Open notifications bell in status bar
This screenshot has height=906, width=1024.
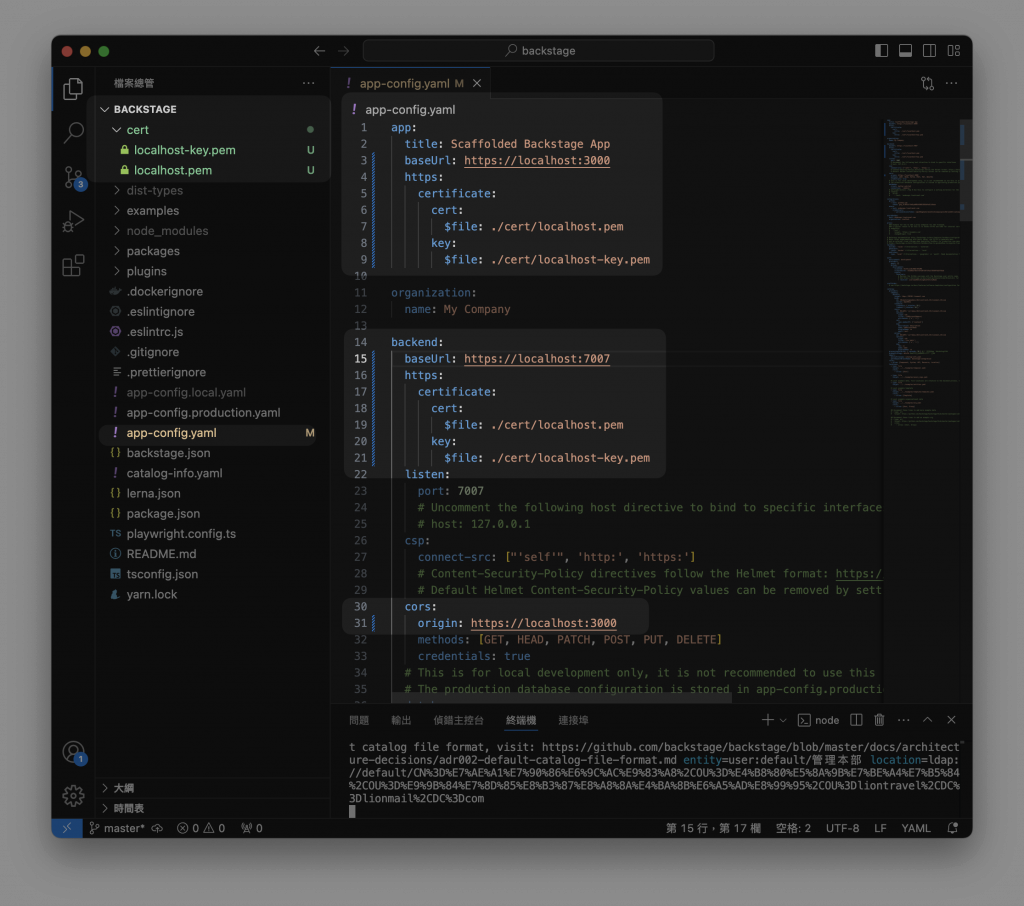[953, 828]
